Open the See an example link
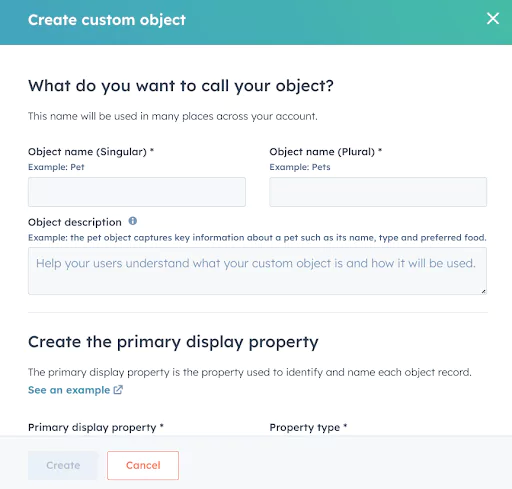 (x=69, y=390)
